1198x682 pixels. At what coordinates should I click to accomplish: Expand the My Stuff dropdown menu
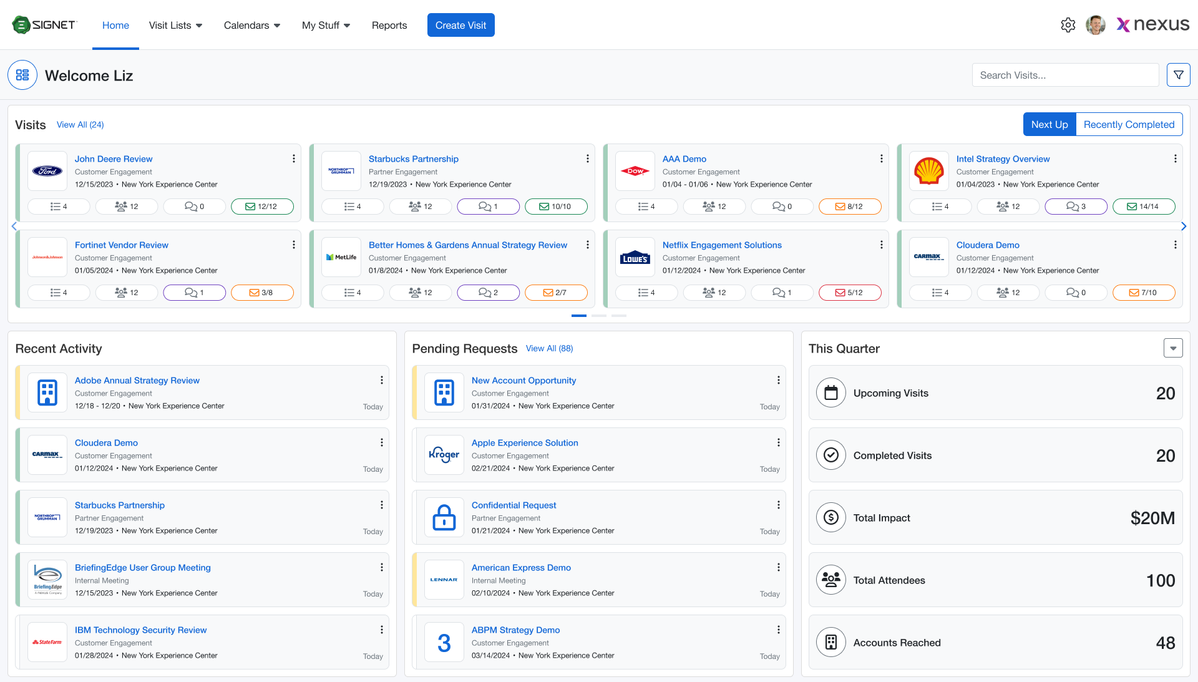tap(325, 25)
